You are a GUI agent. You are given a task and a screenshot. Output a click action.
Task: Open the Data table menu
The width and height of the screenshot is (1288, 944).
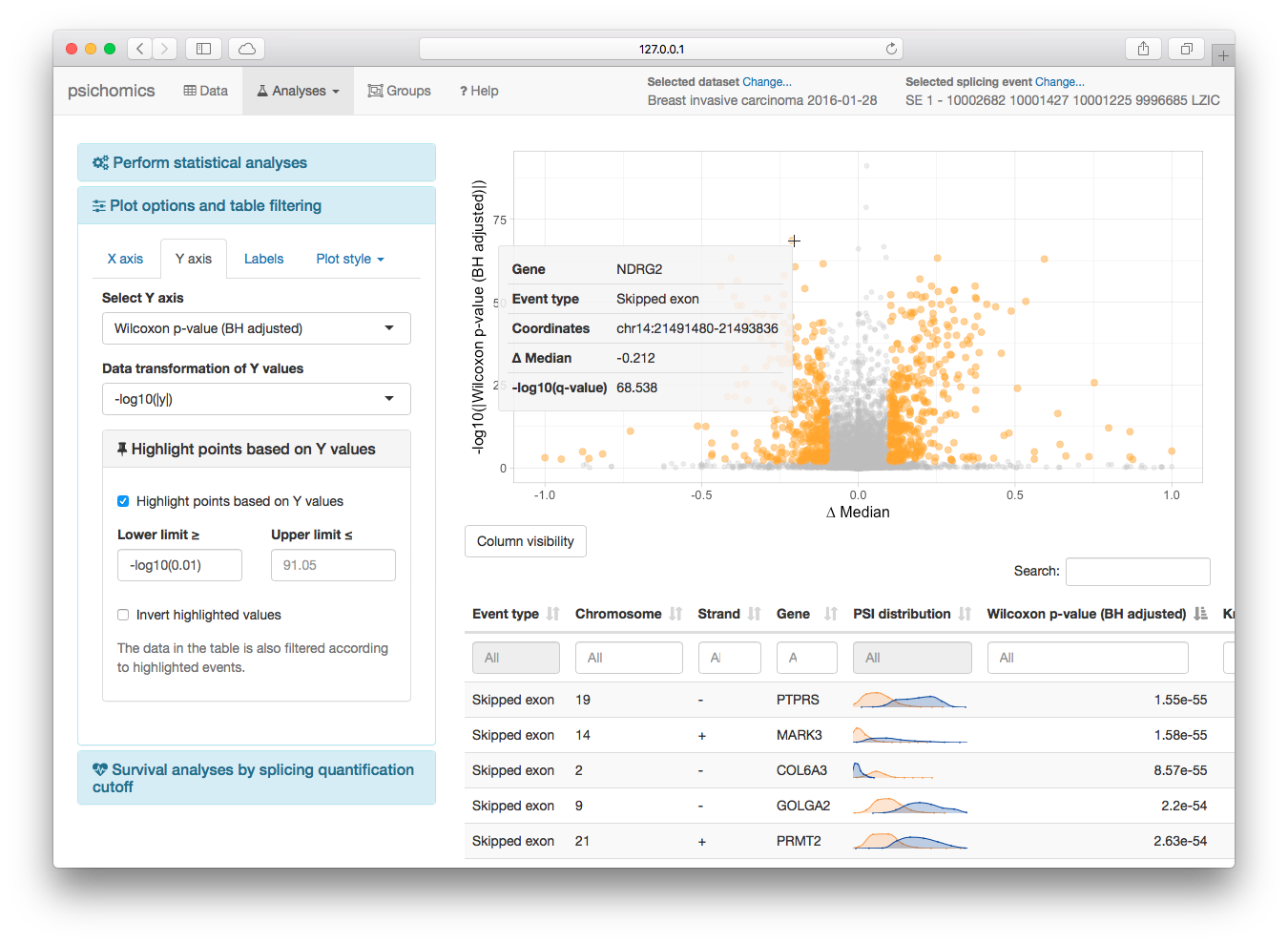(x=206, y=91)
